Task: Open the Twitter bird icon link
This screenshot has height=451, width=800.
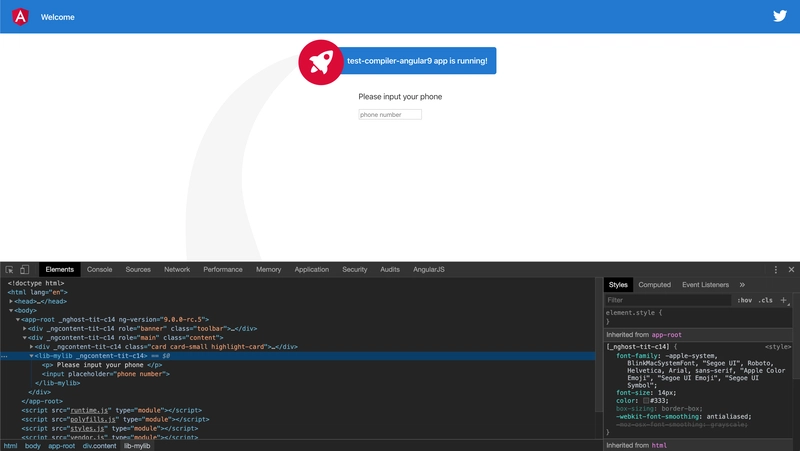Action: coord(780,16)
